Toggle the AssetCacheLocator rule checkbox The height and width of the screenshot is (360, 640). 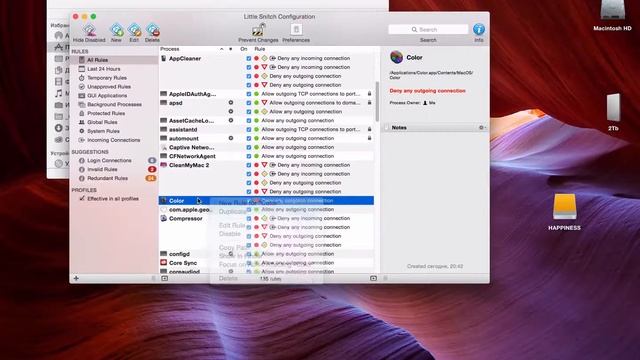pos(249,120)
